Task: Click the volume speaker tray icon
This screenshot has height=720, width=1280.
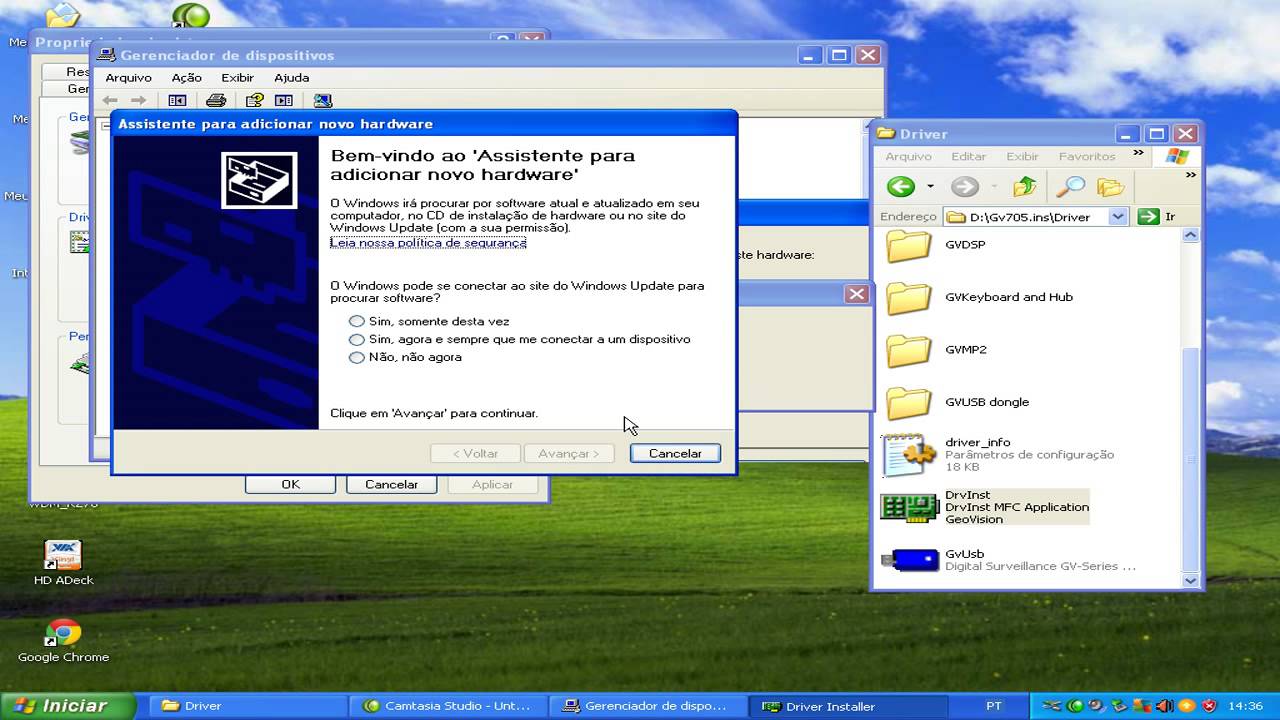Action: 1164,706
